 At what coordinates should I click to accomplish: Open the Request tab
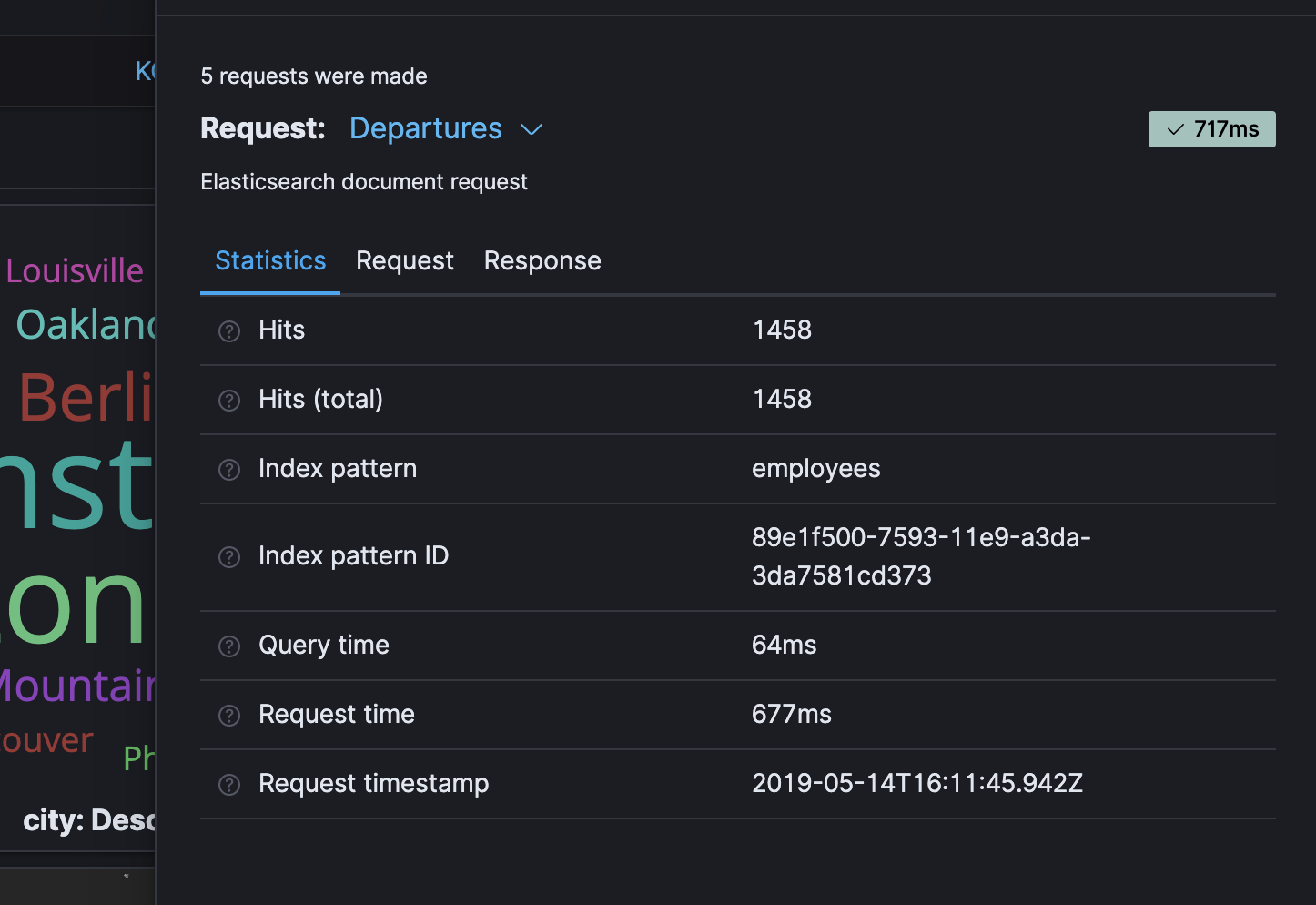405,261
